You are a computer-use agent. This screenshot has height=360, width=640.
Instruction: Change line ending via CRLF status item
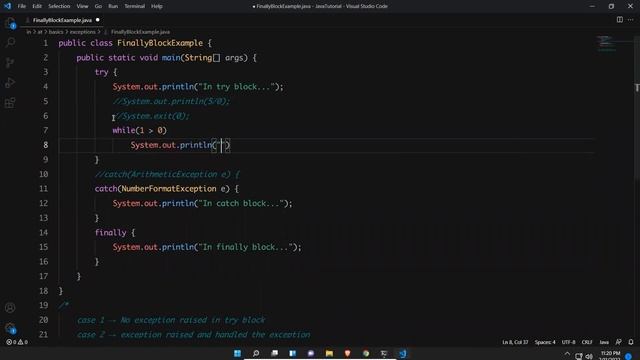pyautogui.click(x=587, y=342)
